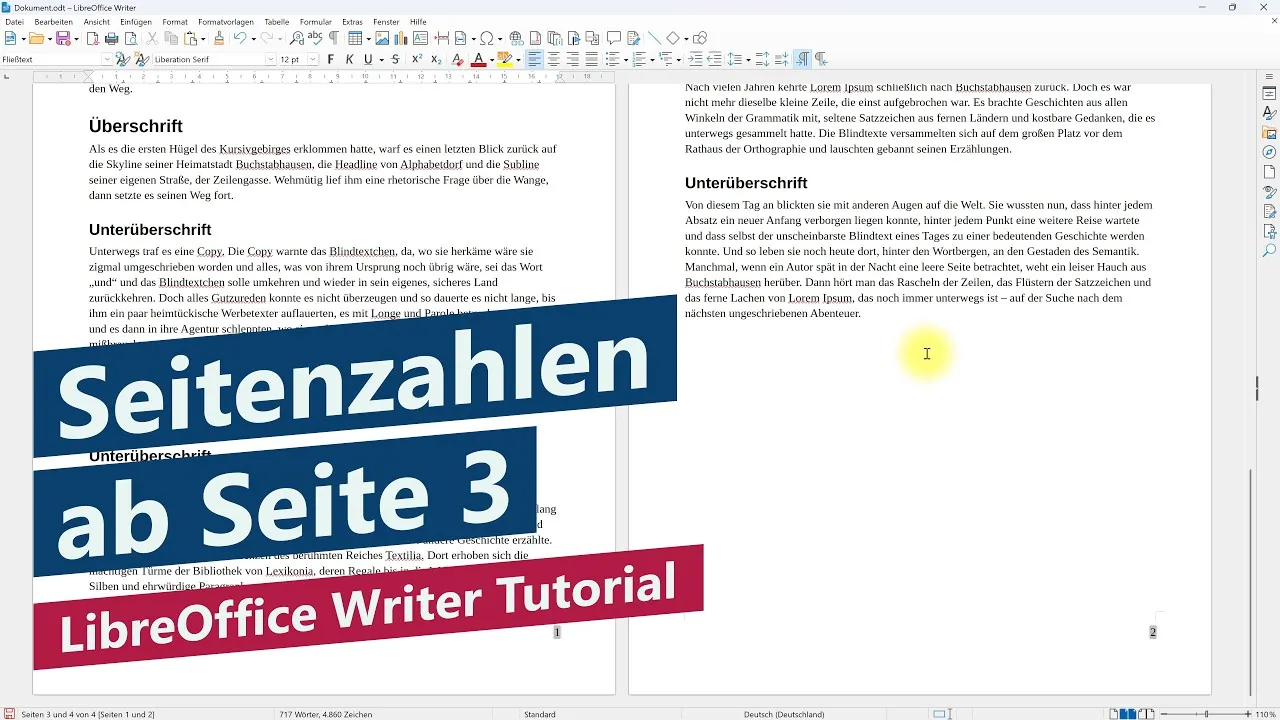The width and height of the screenshot is (1280, 720).
Task: Expand highlighting color dropdown arrow
Action: pyautogui.click(x=518, y=59)
